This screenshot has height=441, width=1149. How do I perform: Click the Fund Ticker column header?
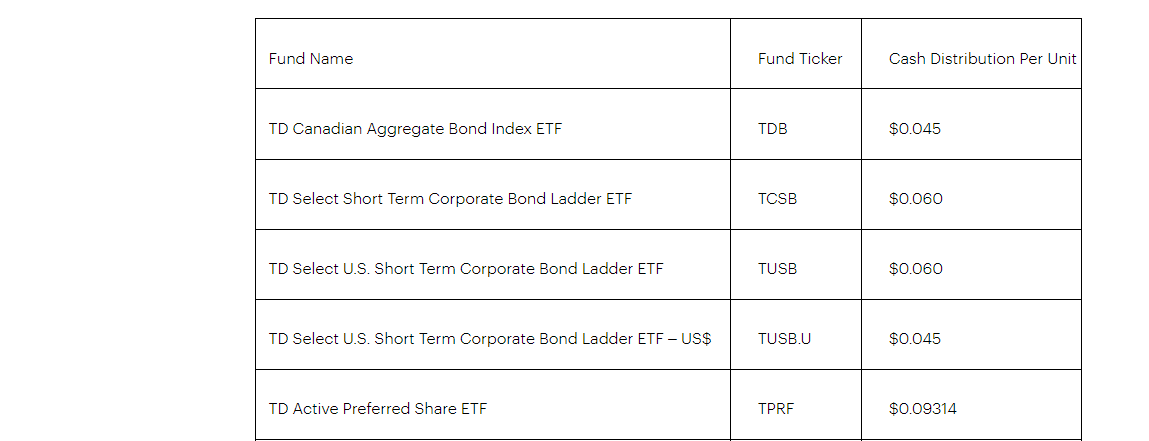click(800, 59)
